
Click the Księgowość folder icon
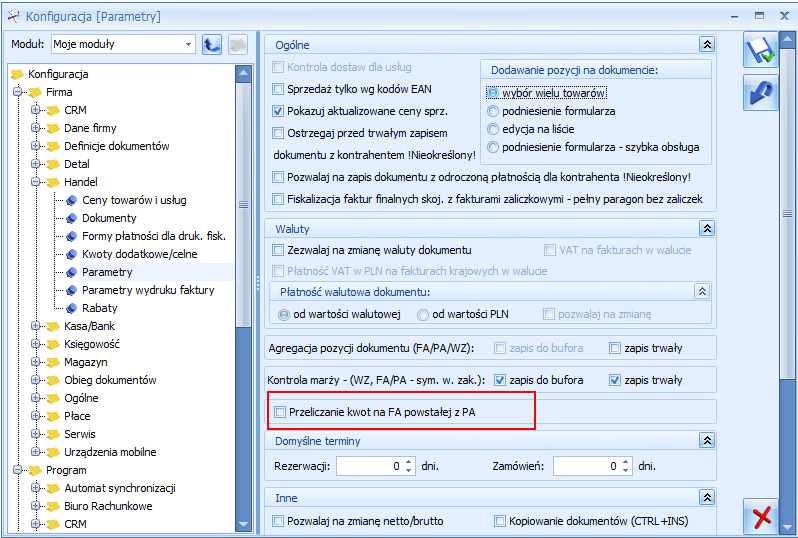point(53,344)
